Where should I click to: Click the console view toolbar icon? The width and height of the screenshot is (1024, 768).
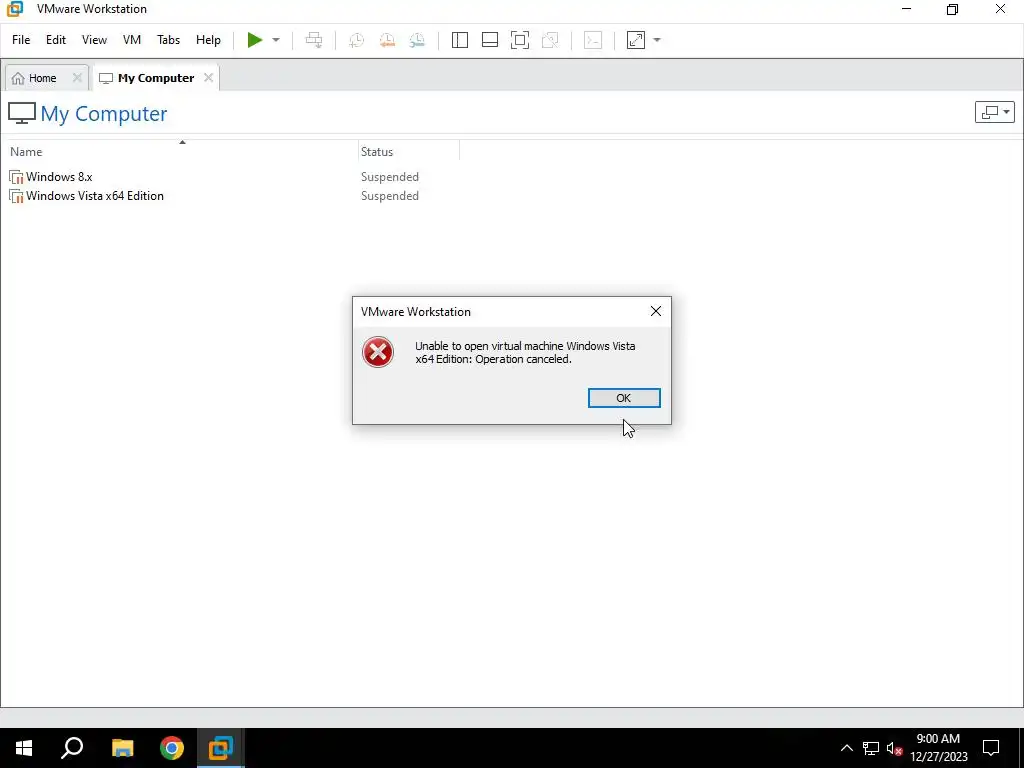(x=593, y=40)
